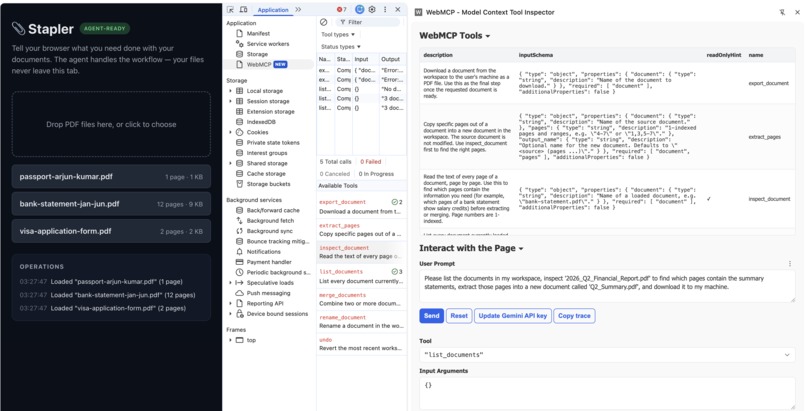806x411 pixels.
Task: Open the more DevTools tabs chevron
Action: (298, 10)
